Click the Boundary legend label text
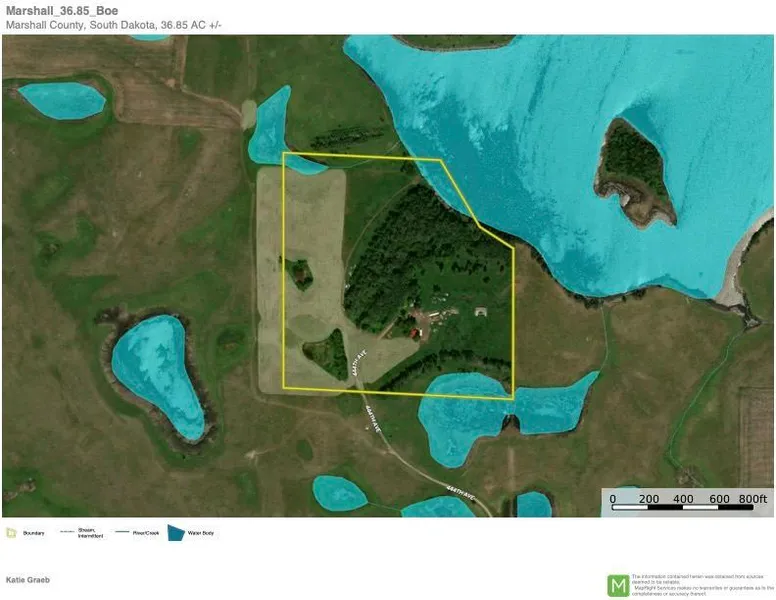The width and height of the screenshot is (776, 600). click(33, 533)
